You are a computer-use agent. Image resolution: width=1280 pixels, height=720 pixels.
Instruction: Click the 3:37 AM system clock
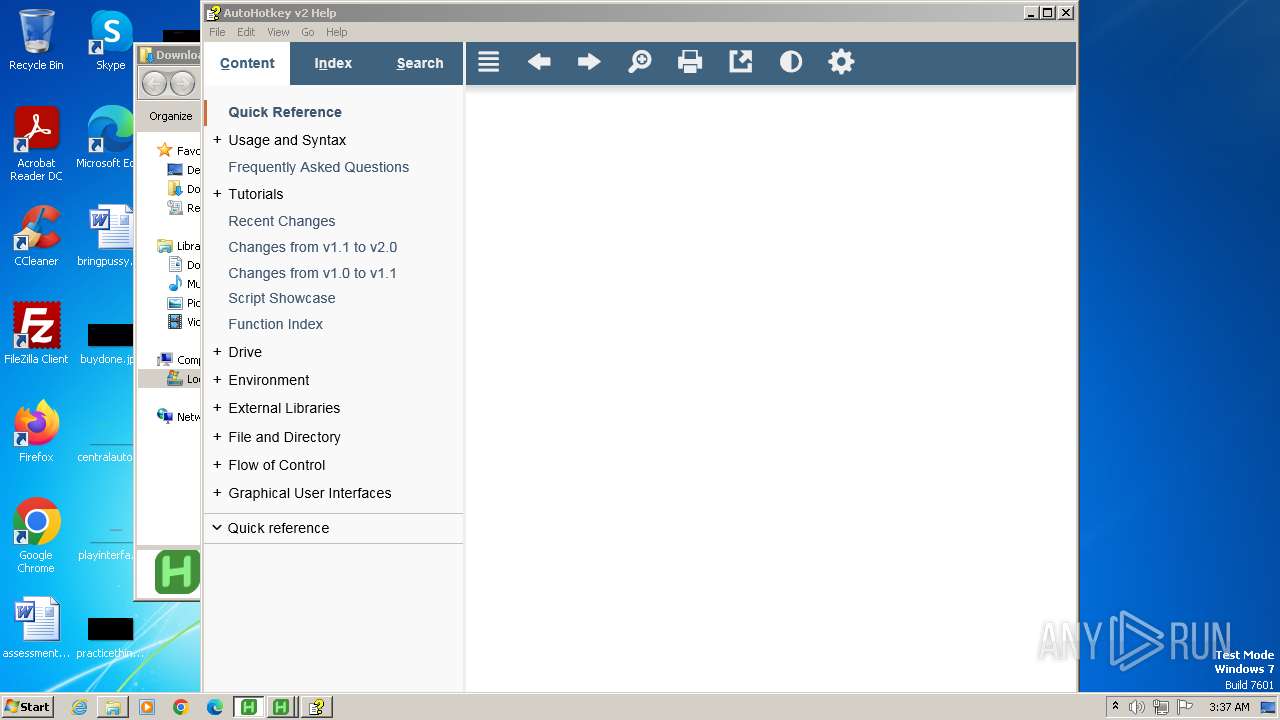[x=1229, y=707]
